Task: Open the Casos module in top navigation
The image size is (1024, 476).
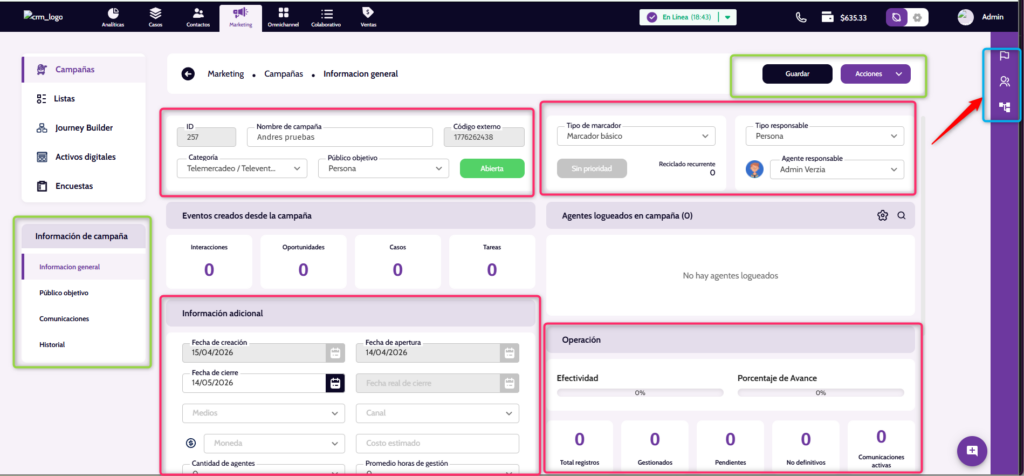Action: click(x=155, y=16)
